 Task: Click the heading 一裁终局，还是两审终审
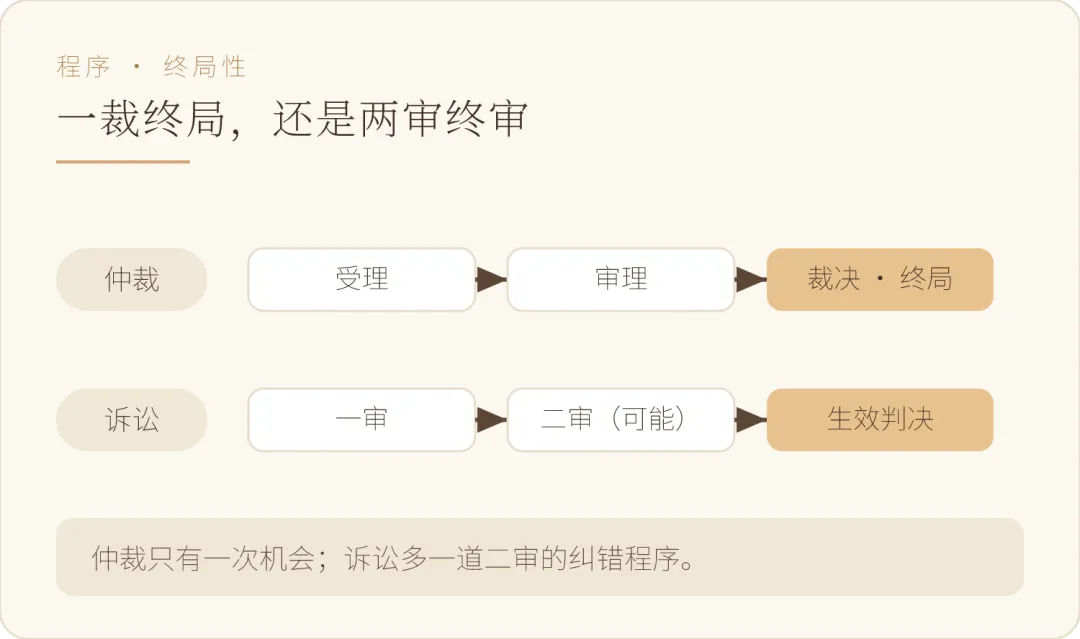[x=293, y=118]
